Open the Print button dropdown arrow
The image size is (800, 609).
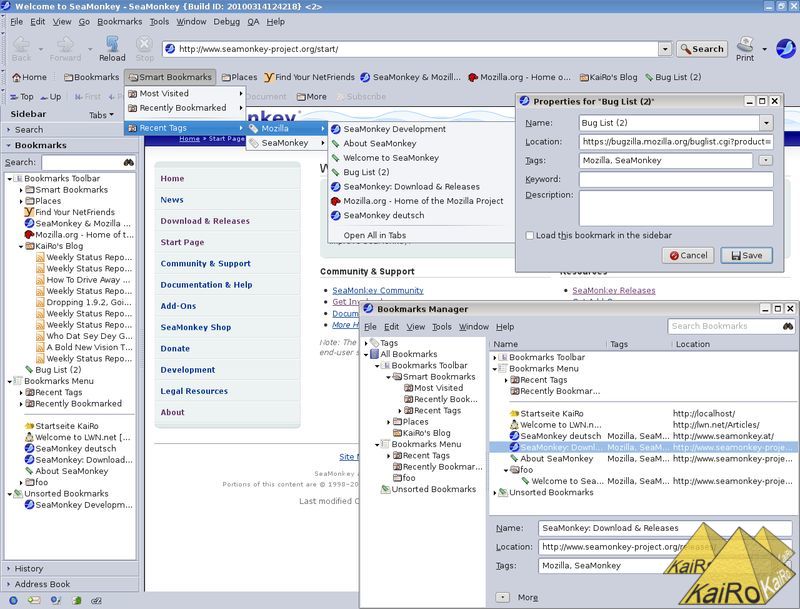pyautogui.click(x=764, y=49)
